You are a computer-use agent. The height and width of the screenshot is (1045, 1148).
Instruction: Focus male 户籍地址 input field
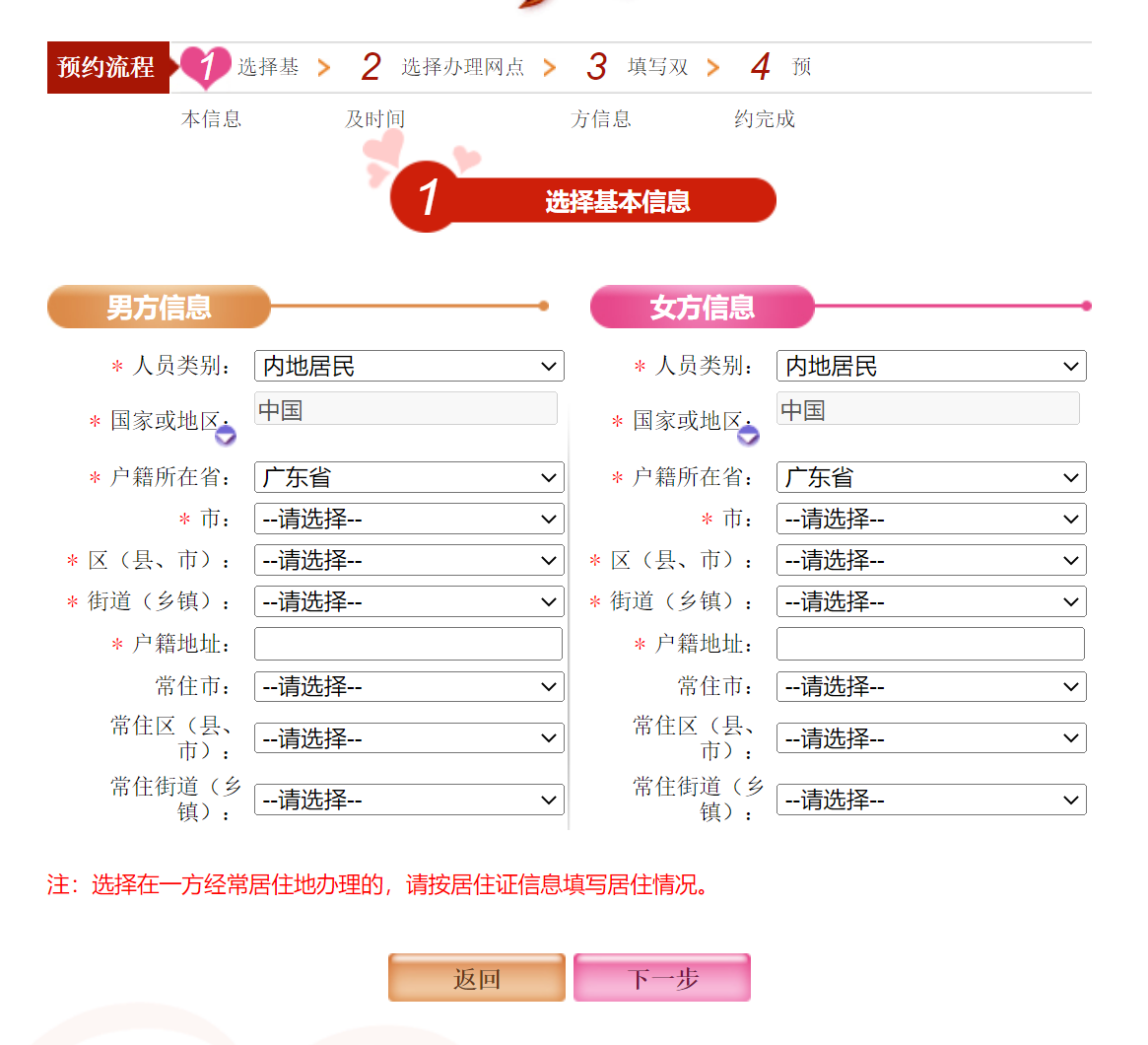point(409,644)
